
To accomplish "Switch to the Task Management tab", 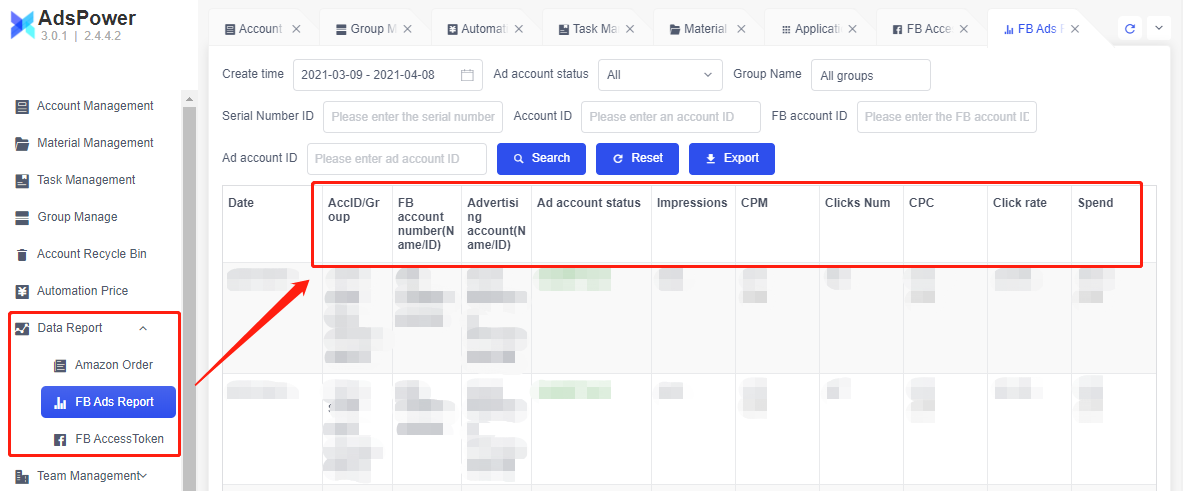I will [595, 29].
